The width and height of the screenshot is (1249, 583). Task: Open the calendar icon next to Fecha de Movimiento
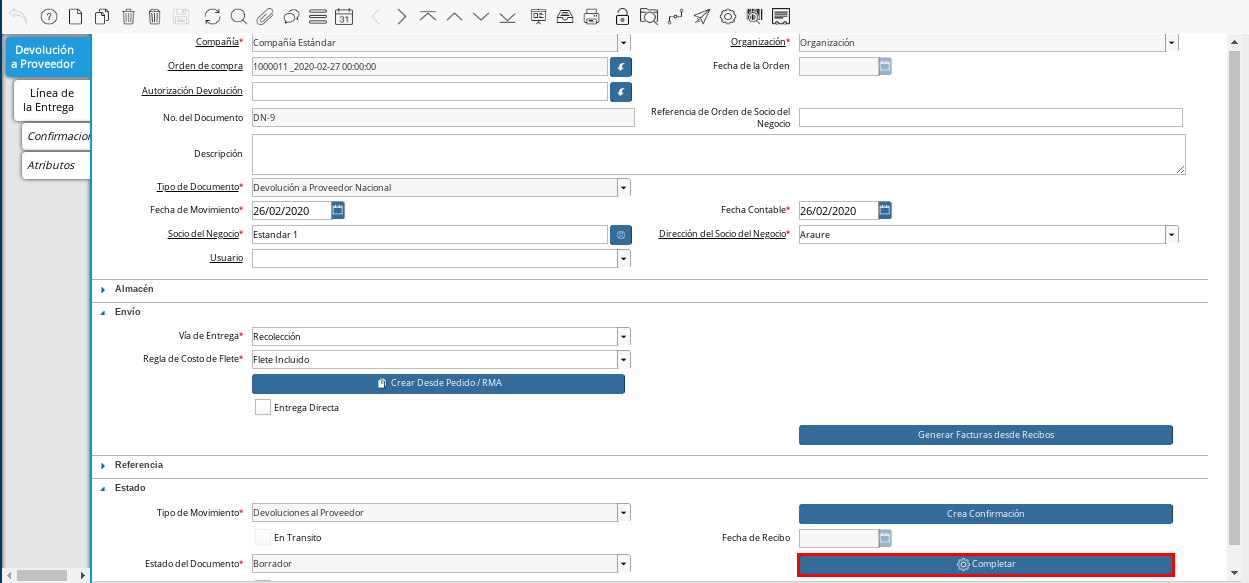[x=338, y=210]
